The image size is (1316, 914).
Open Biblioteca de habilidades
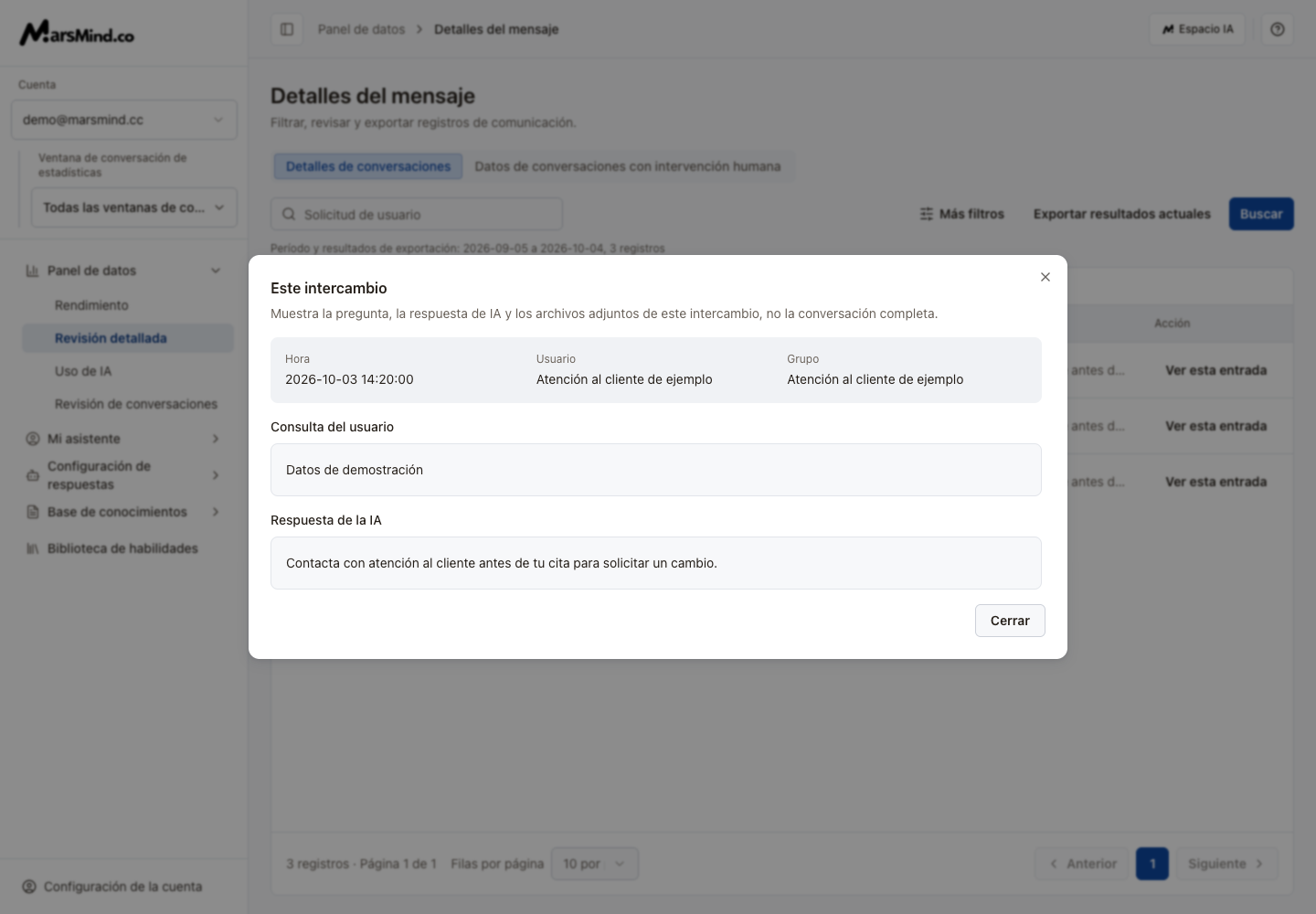point(122,548)
